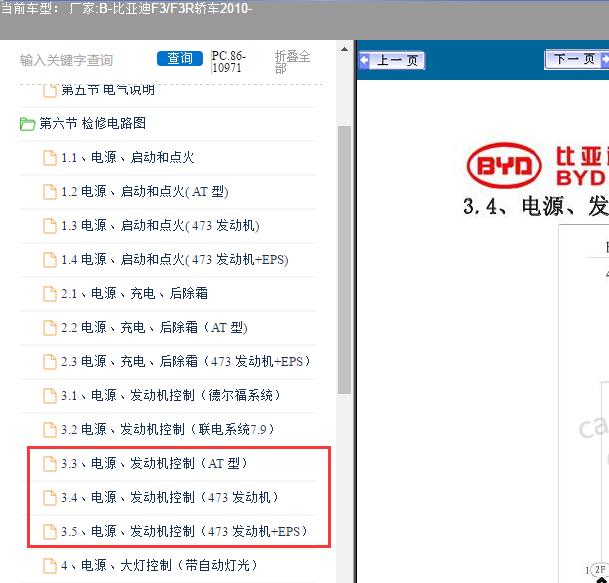Click document icon beside 4、电源、大灯控制
This screenshot has width=609, height=583.
click(x=50, y=566)
